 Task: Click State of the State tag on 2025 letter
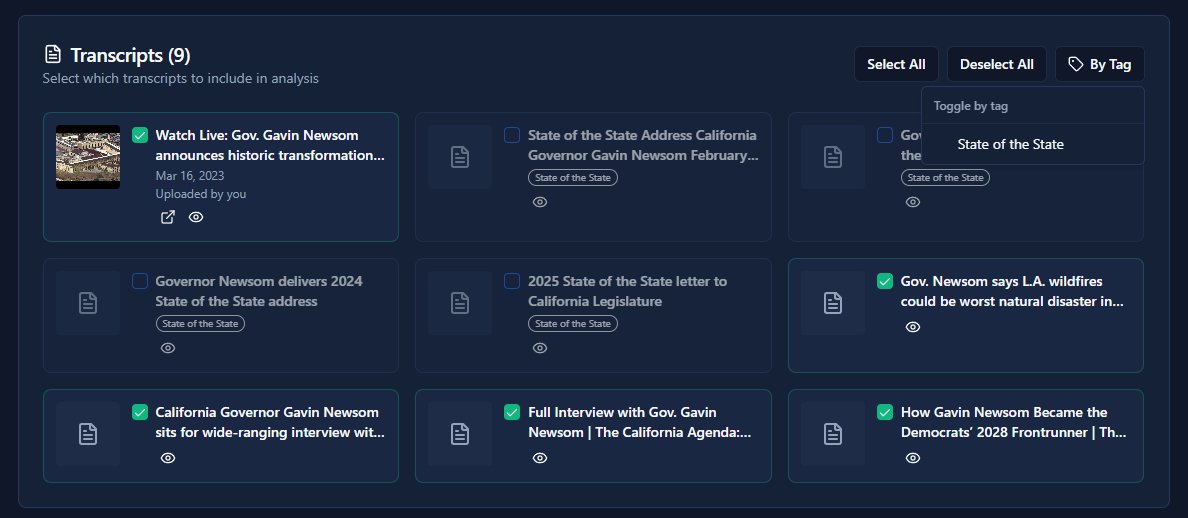tap(573, 324)
